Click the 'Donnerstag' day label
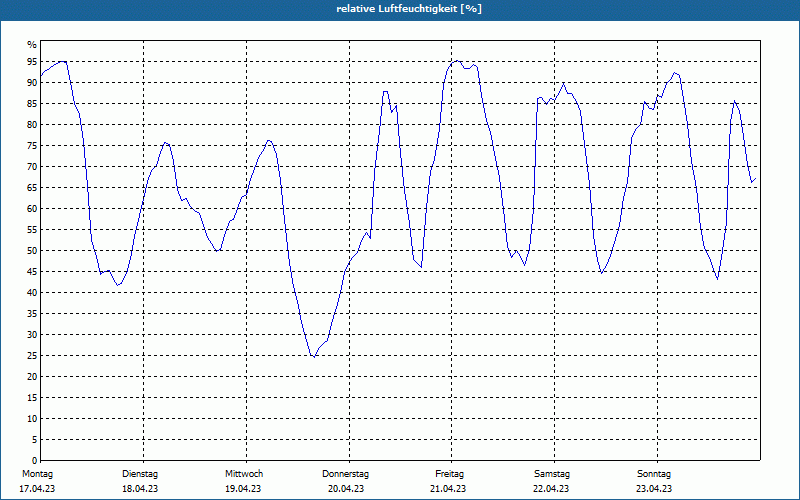This screenshot has width=800, height=500. coord(345,474)
